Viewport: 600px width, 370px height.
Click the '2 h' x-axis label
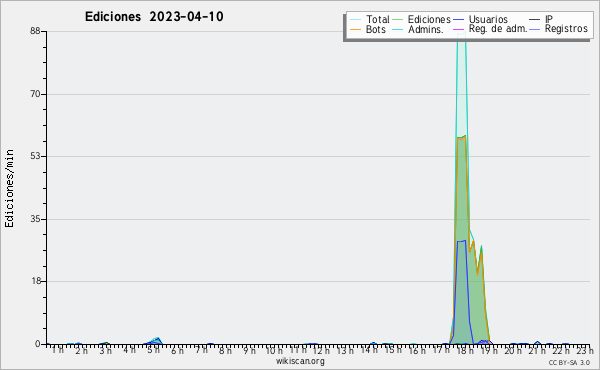click(x=82, y=350)
